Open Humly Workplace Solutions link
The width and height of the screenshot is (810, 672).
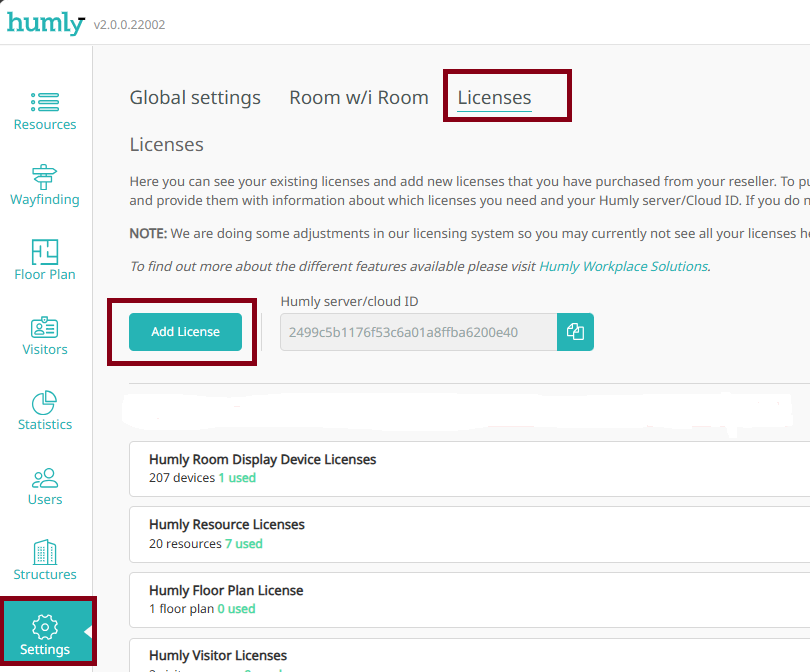pos(624,267)
